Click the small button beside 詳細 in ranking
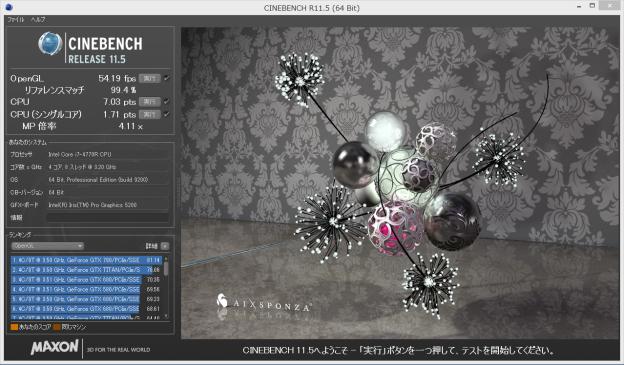The width and height of the screenshot is (624, 365). 165,246
